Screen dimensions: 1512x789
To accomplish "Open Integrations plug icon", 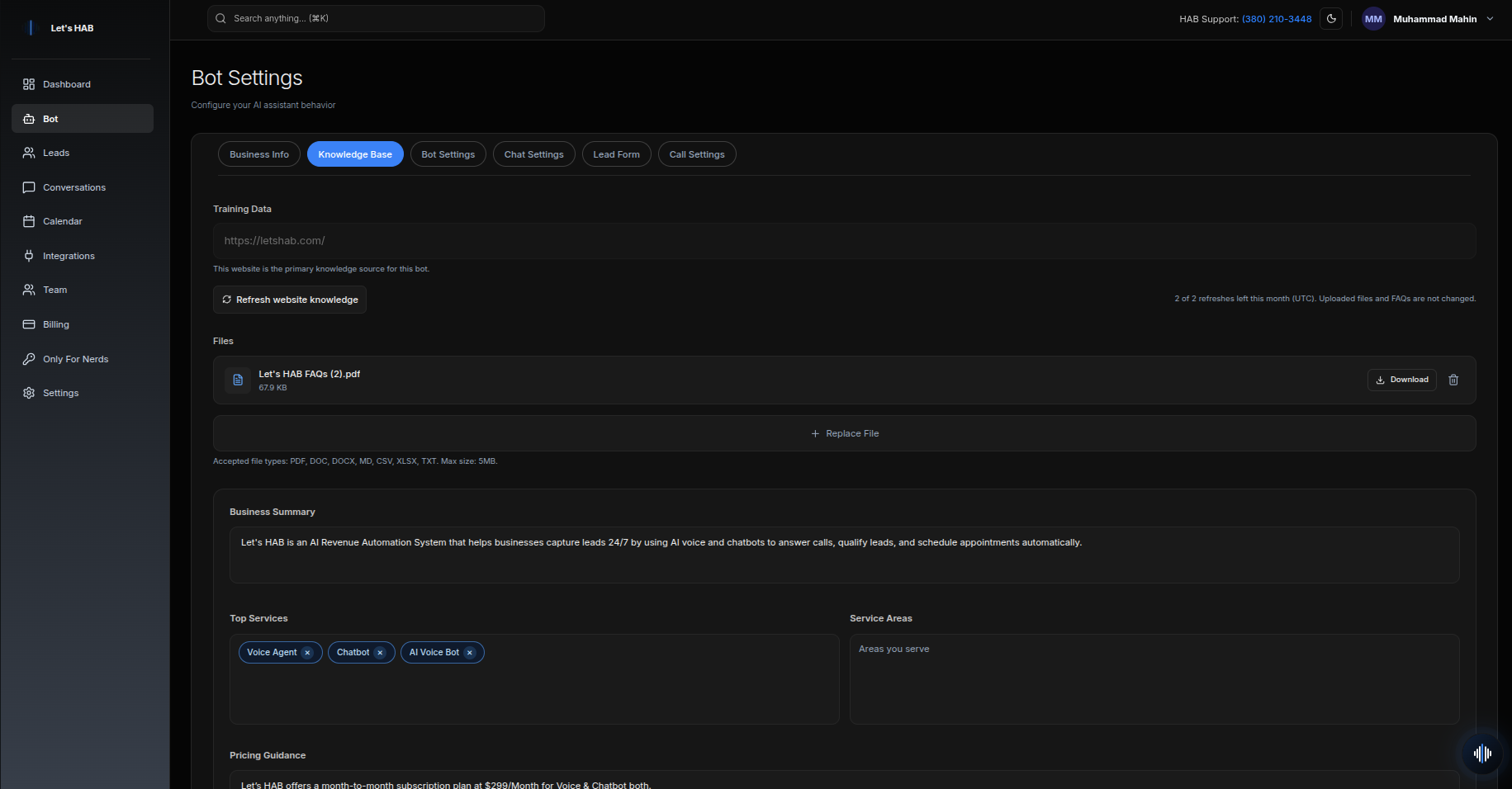I will [x=29, y=256].
